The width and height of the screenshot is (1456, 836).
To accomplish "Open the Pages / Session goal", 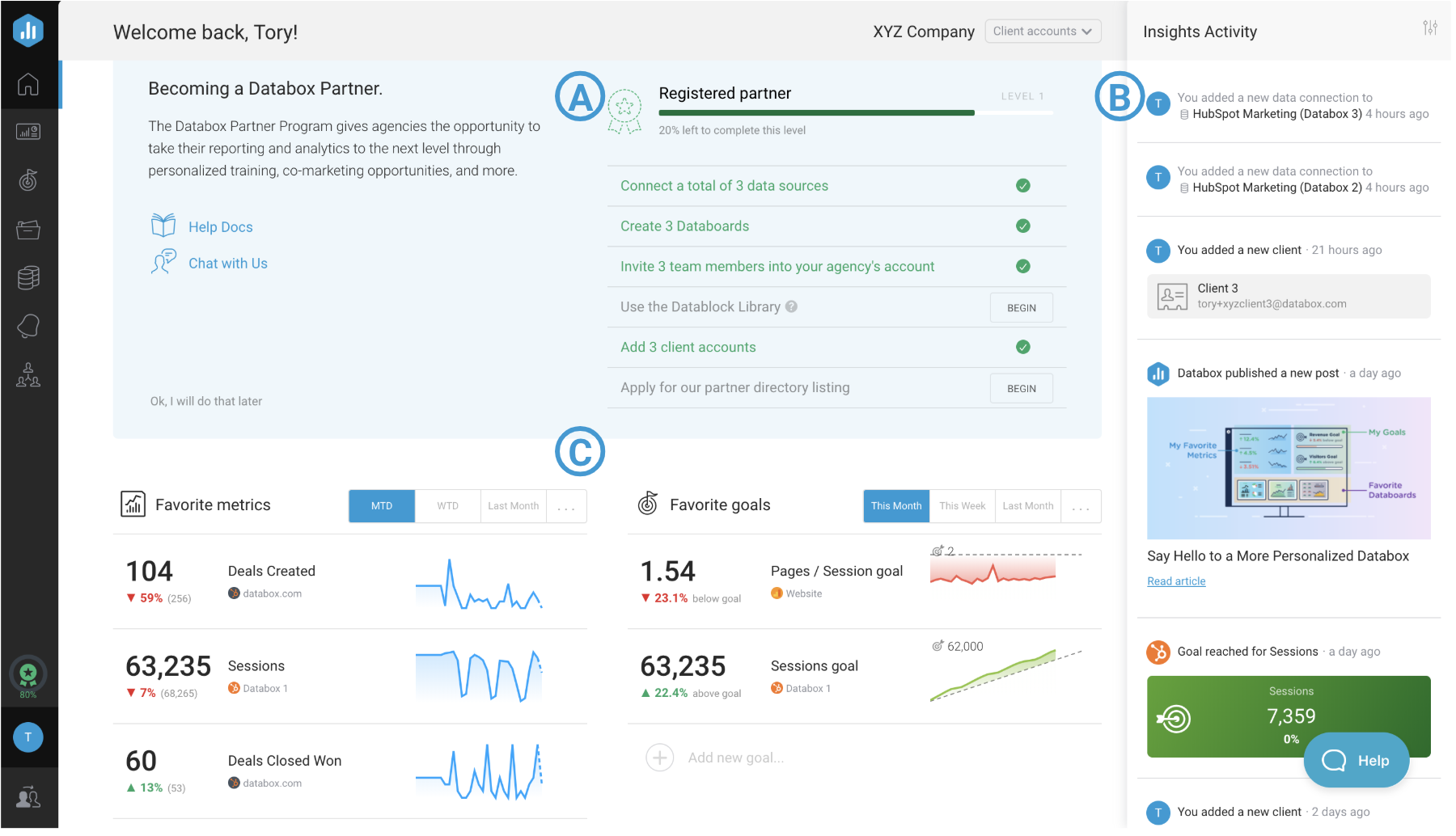I will tap(865, 582).
